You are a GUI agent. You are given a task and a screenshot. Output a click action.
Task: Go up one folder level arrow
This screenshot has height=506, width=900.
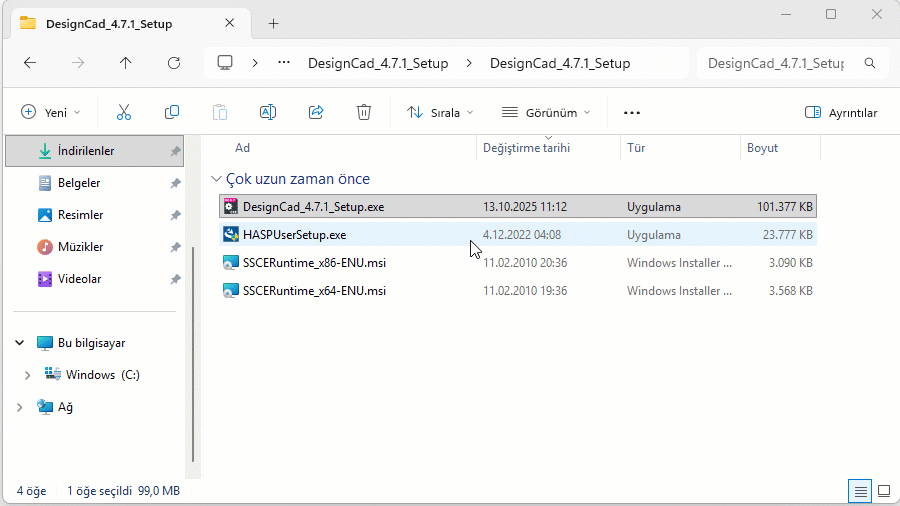pos(125,63)
